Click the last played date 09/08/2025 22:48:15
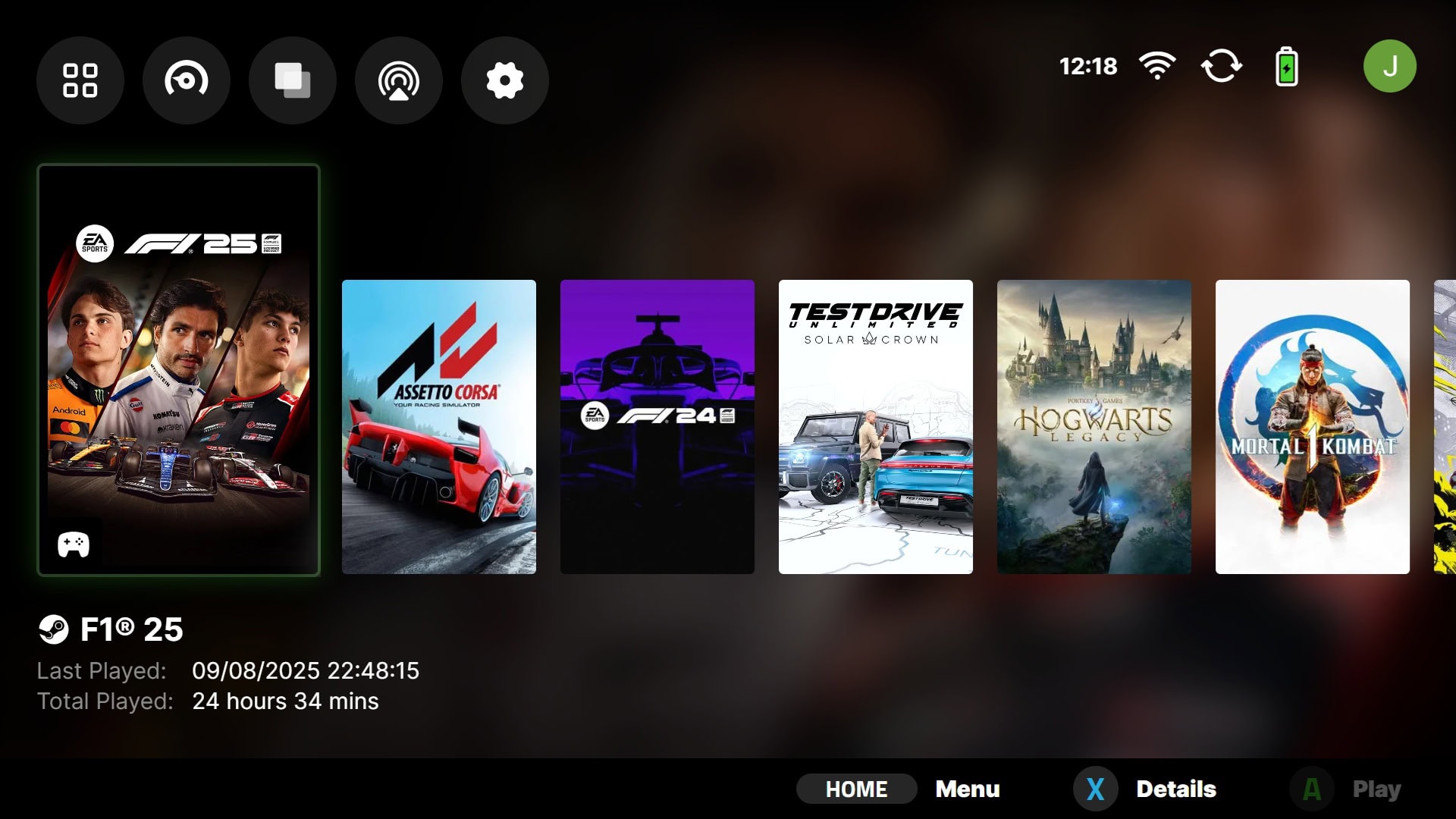The image size is (1456, 819). pos(306,670)
